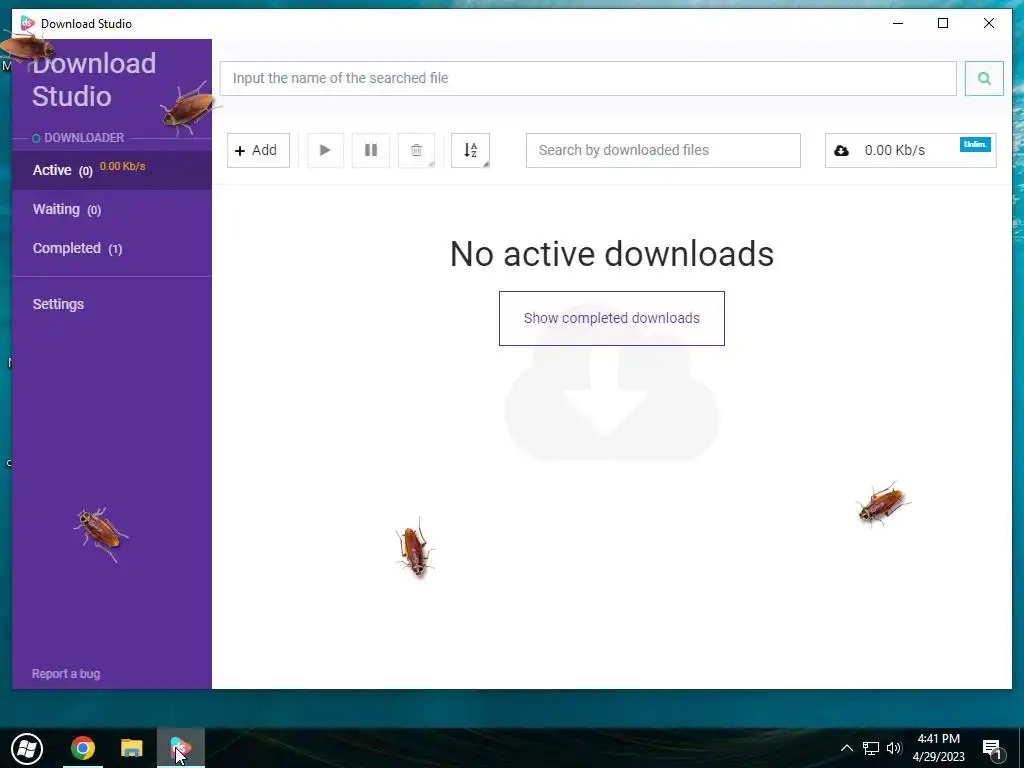Click the Unlim. speed limit badge
The width and height of the screenshot is (1024, 768).
coord(975,144)
